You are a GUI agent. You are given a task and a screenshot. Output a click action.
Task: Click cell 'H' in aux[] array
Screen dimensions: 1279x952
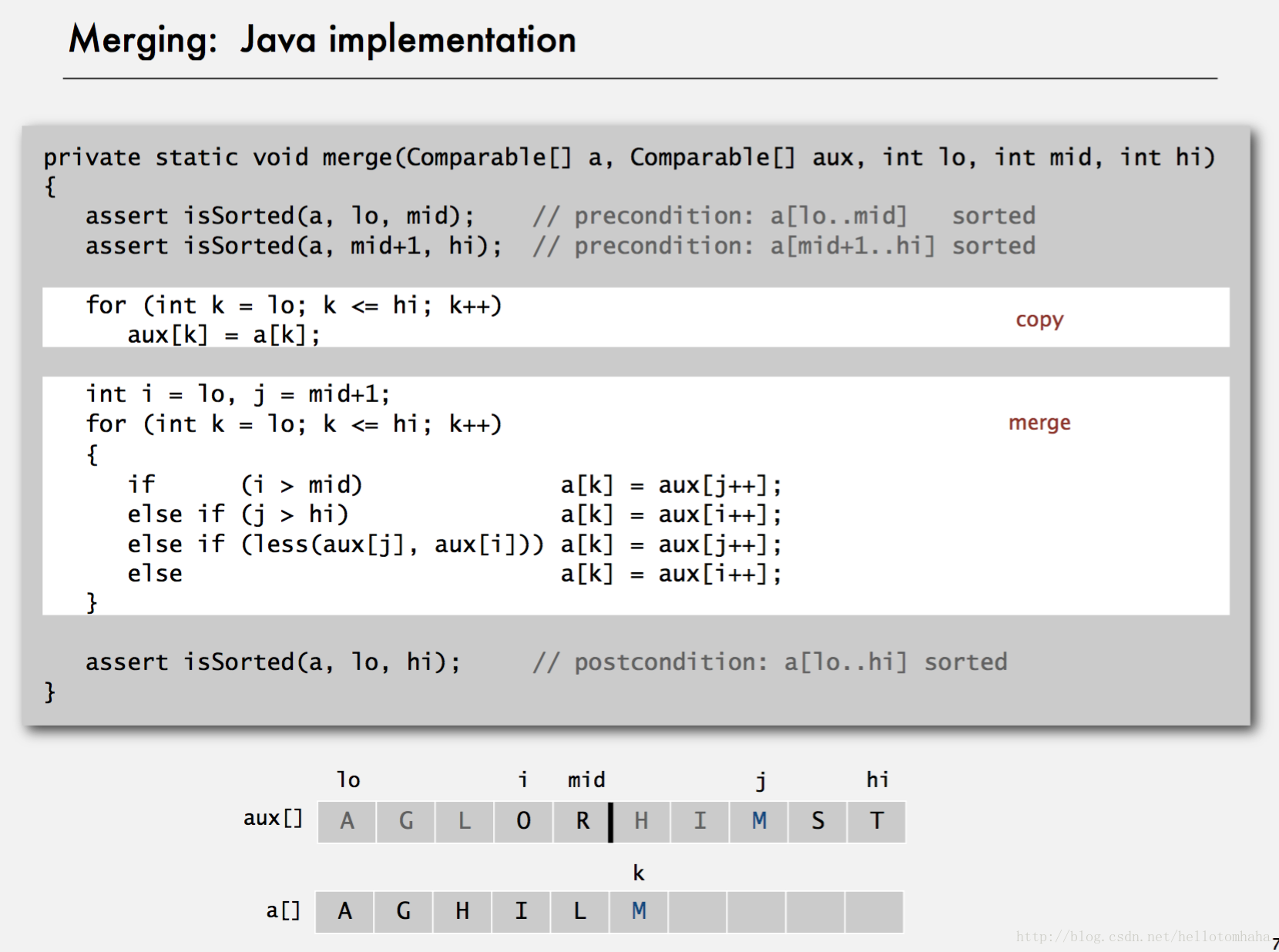[x=641, y=821]
